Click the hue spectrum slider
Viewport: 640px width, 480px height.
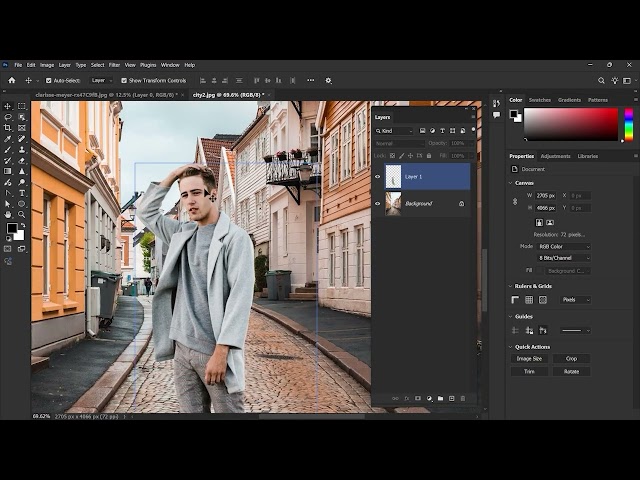(629, 124)
